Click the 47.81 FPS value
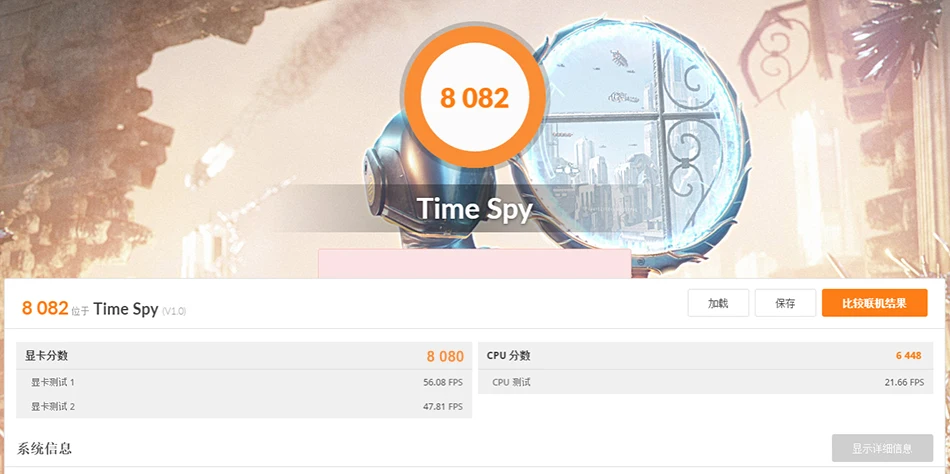Screen dimensions: 950x474 click(x=443, y=406)
